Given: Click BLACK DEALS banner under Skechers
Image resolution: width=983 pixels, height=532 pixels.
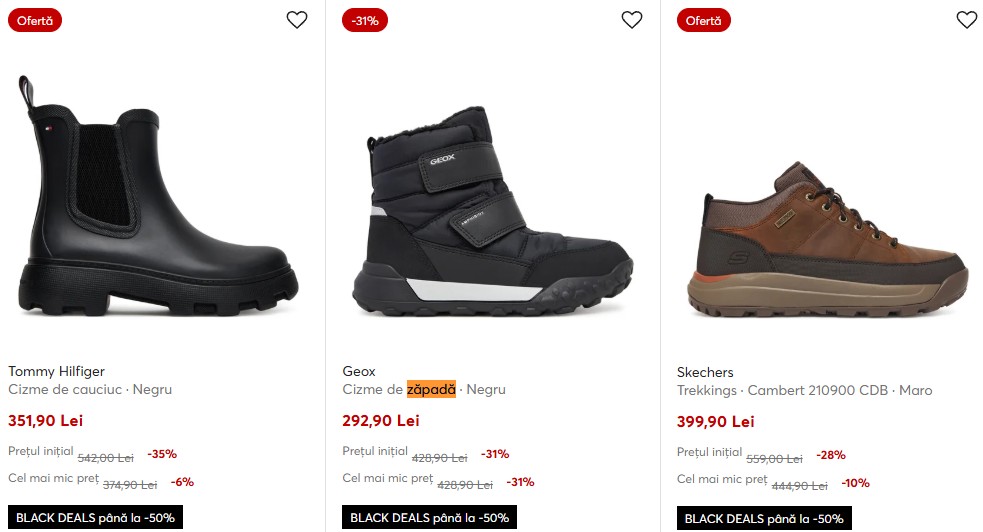Looking at the screenshot, I should [x=765, y=519].
